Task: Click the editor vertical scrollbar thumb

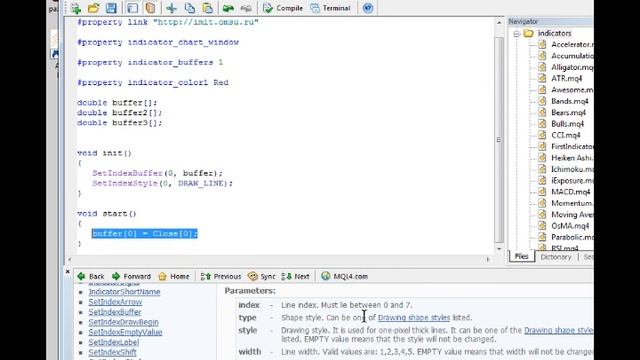Action: [499, 140]
